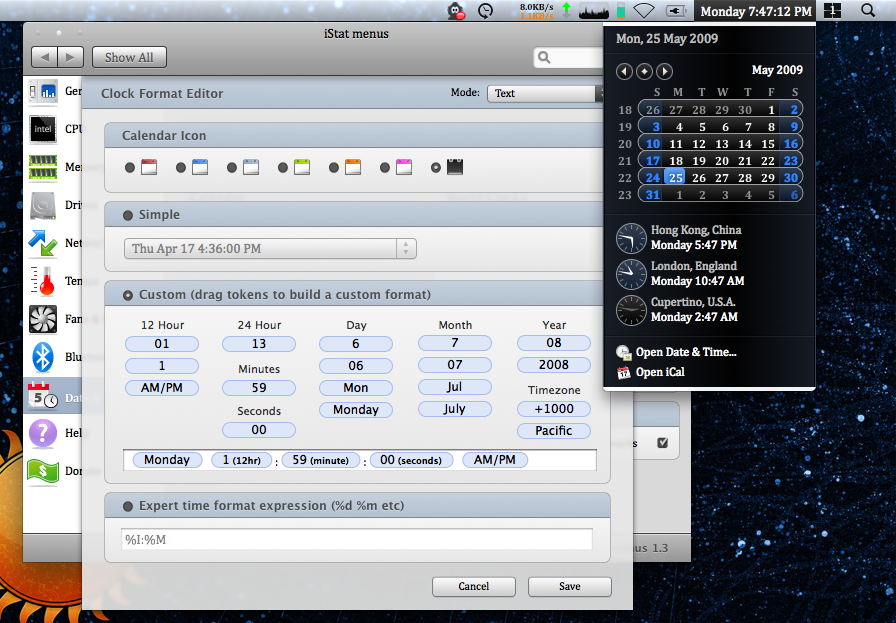Open the Temps pane thermometer icon
The height and width of the screenshot is (623, 896).
[x=43, y=281]
